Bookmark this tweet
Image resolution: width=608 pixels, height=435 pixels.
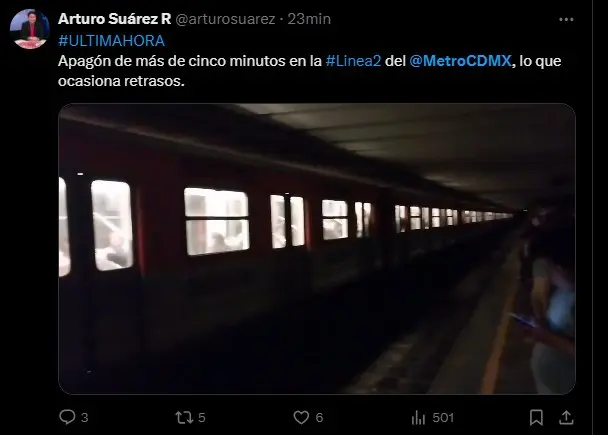pyautogui.click(x=536, y=418)
